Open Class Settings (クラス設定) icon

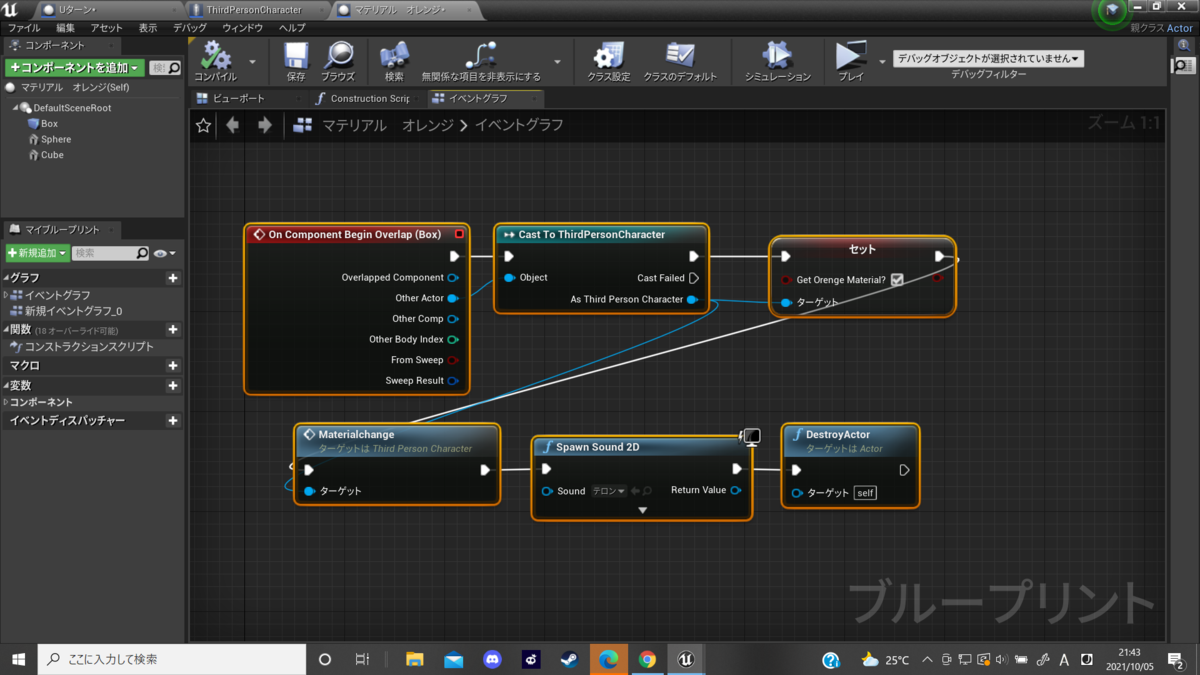608,55
